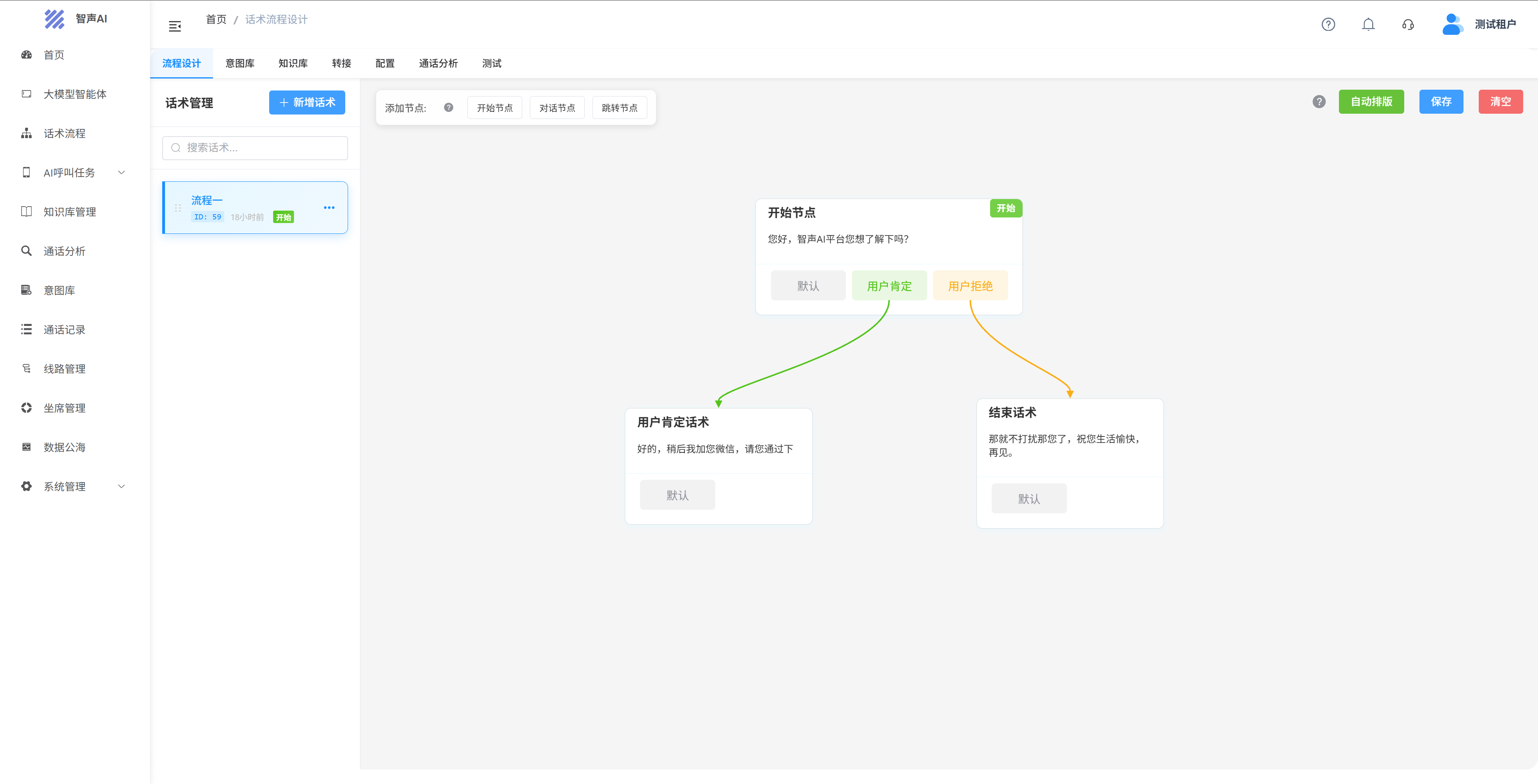Click the red 清空 button

click(1500, 102)
